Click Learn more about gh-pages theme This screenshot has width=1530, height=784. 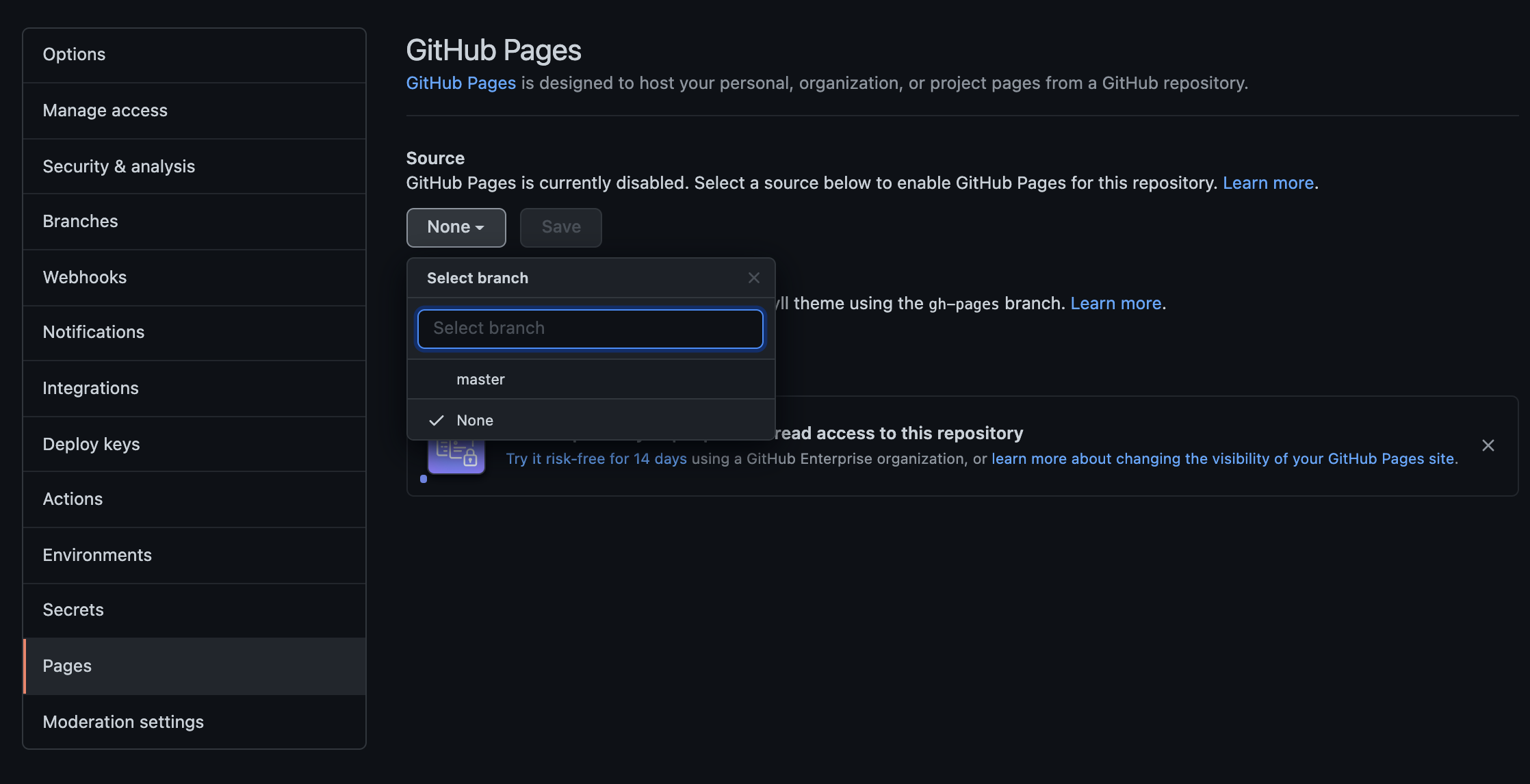pos(1115,303)
